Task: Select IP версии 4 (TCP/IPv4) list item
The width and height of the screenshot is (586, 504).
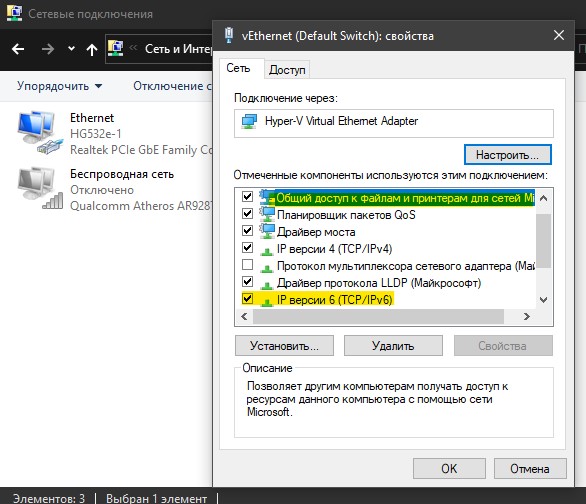Action: [x=334, y=249]
